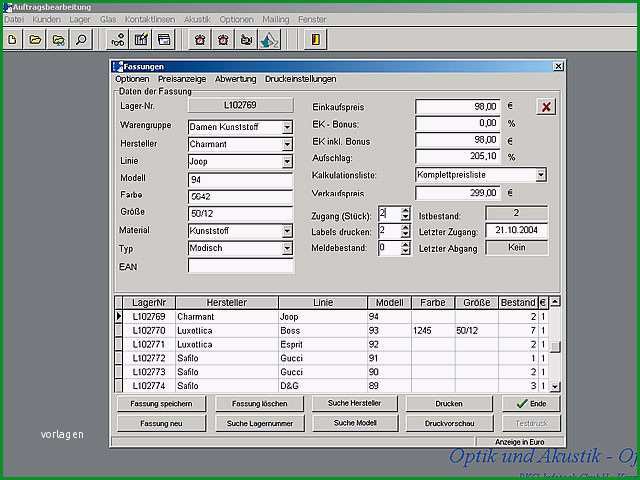The width and height of the screenshot is (640, 480).
Task: Click into the Modell input field
Action: [x=240, y=180]
